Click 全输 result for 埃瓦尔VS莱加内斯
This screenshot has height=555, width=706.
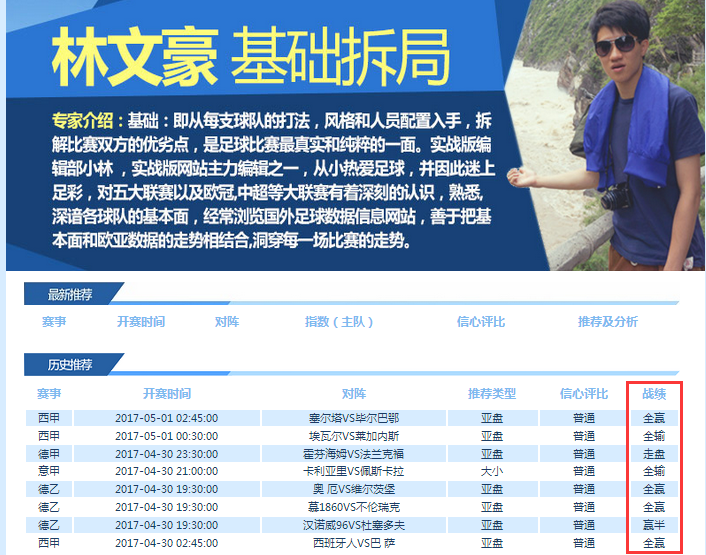pos(654,436)
